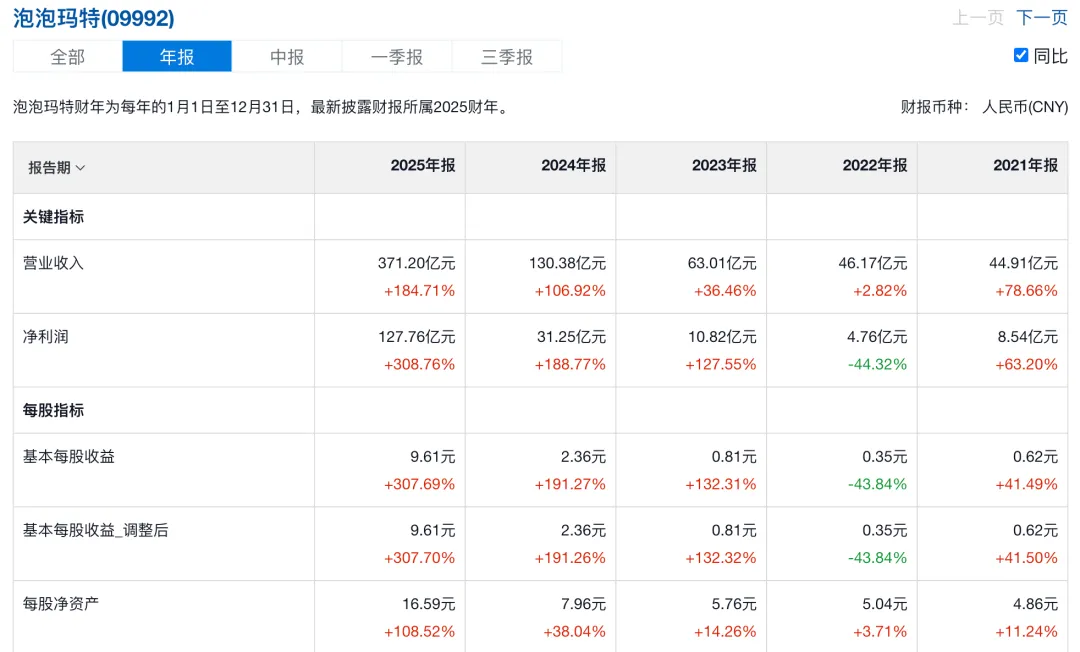Click the 130.38亿元 revenue value
The height and width of the screenshot is (652, 1080).
click(x=568, y=263)
